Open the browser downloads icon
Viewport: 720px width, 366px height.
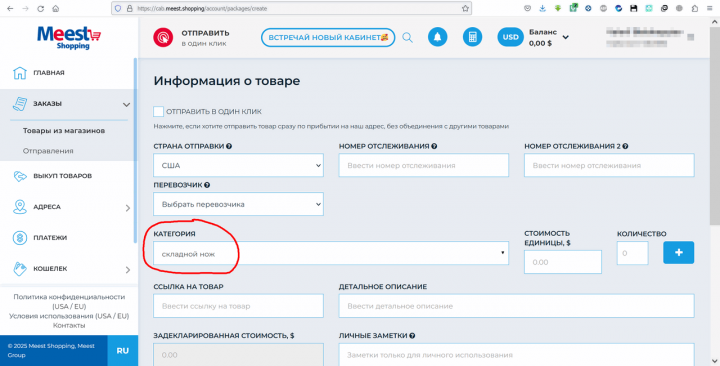543,8
